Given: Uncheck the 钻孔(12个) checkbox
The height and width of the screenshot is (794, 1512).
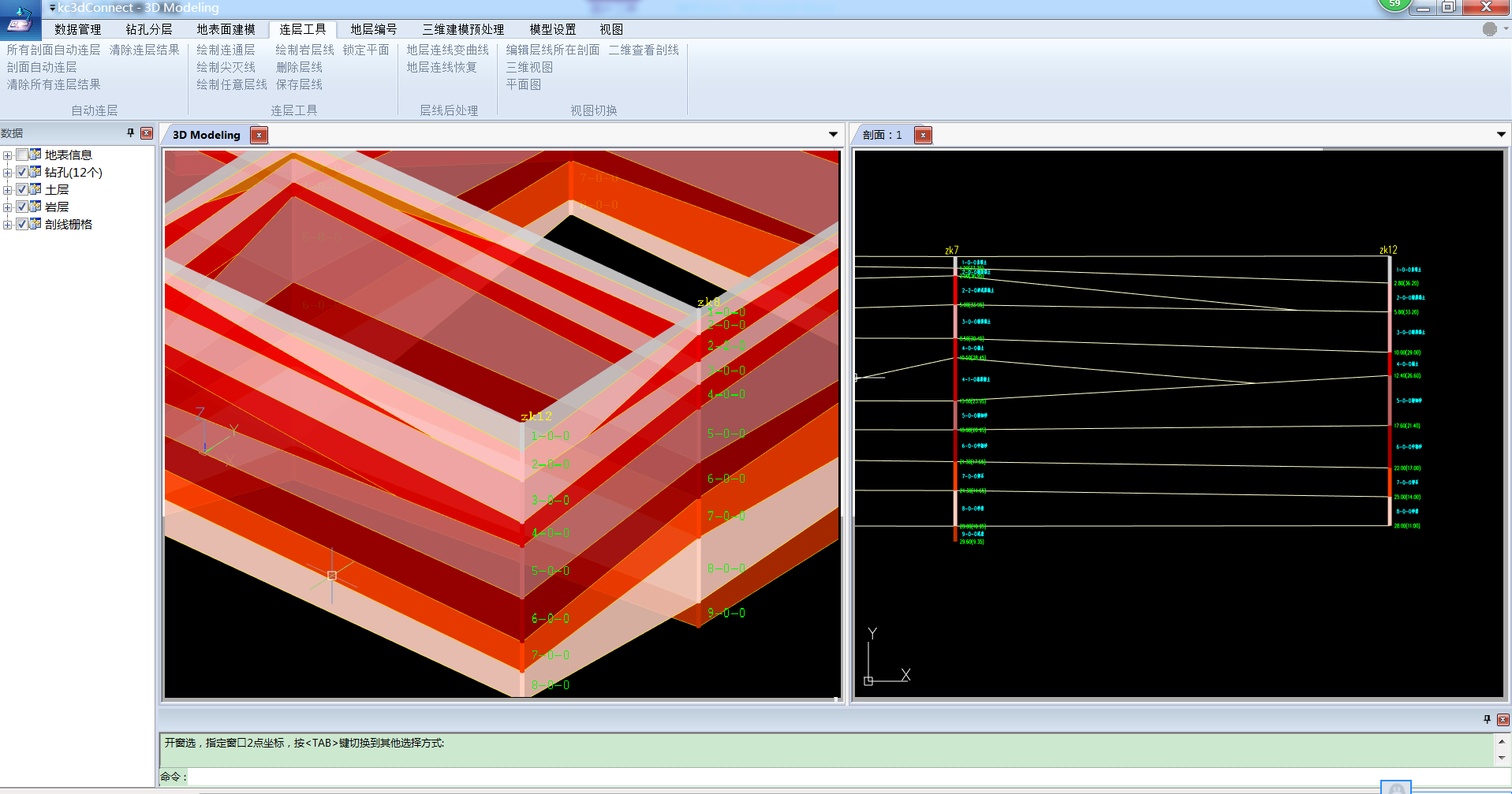Looking at the screenshot, I should point(22,173).
